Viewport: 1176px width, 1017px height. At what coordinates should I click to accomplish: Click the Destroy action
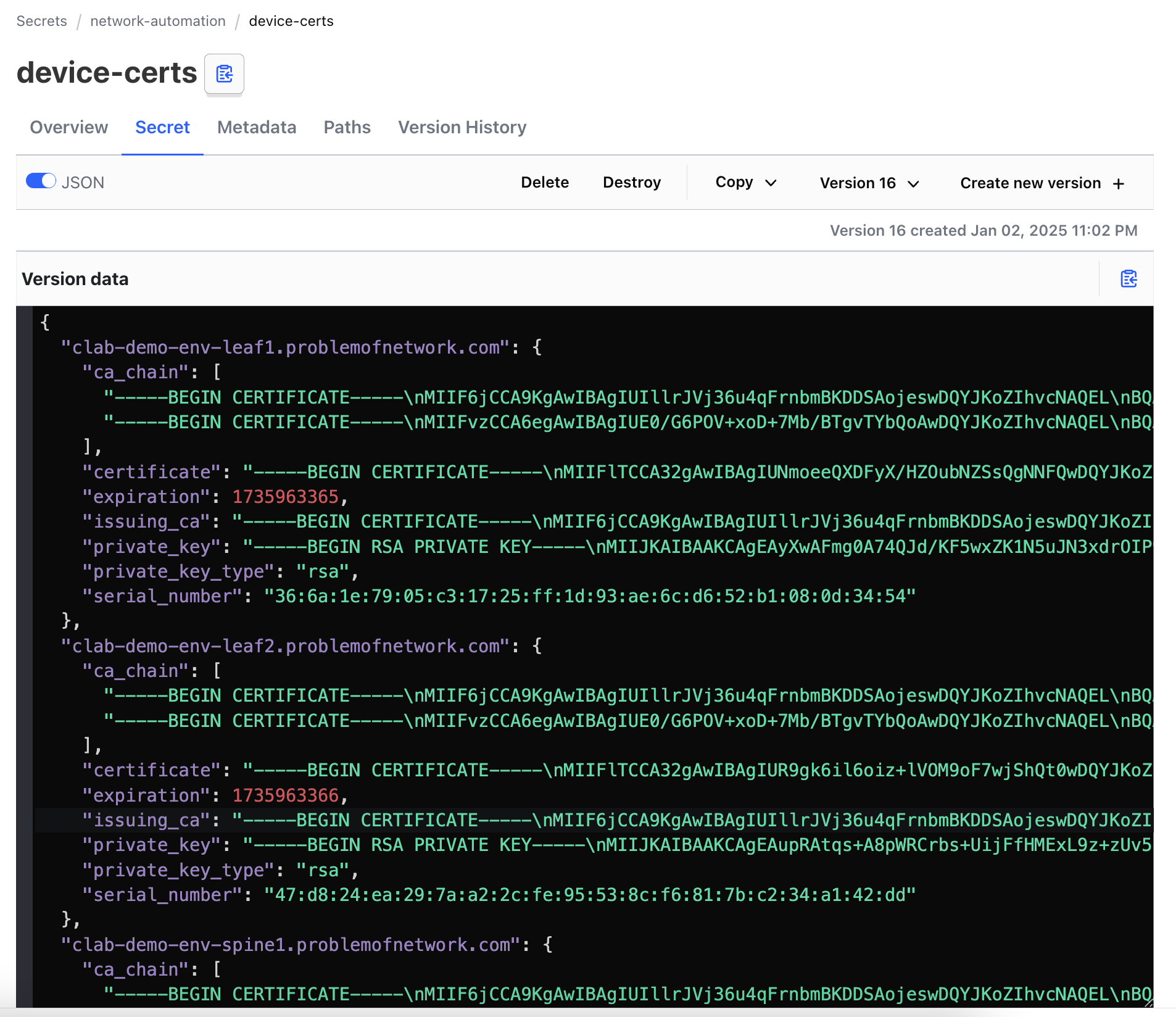click(x=632, y=182)
